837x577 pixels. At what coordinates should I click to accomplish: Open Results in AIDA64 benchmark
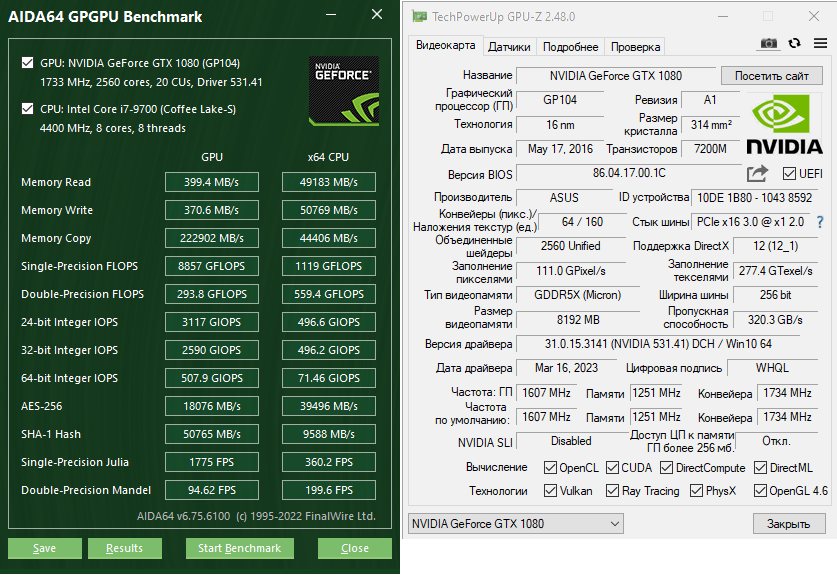coord(124,548)
